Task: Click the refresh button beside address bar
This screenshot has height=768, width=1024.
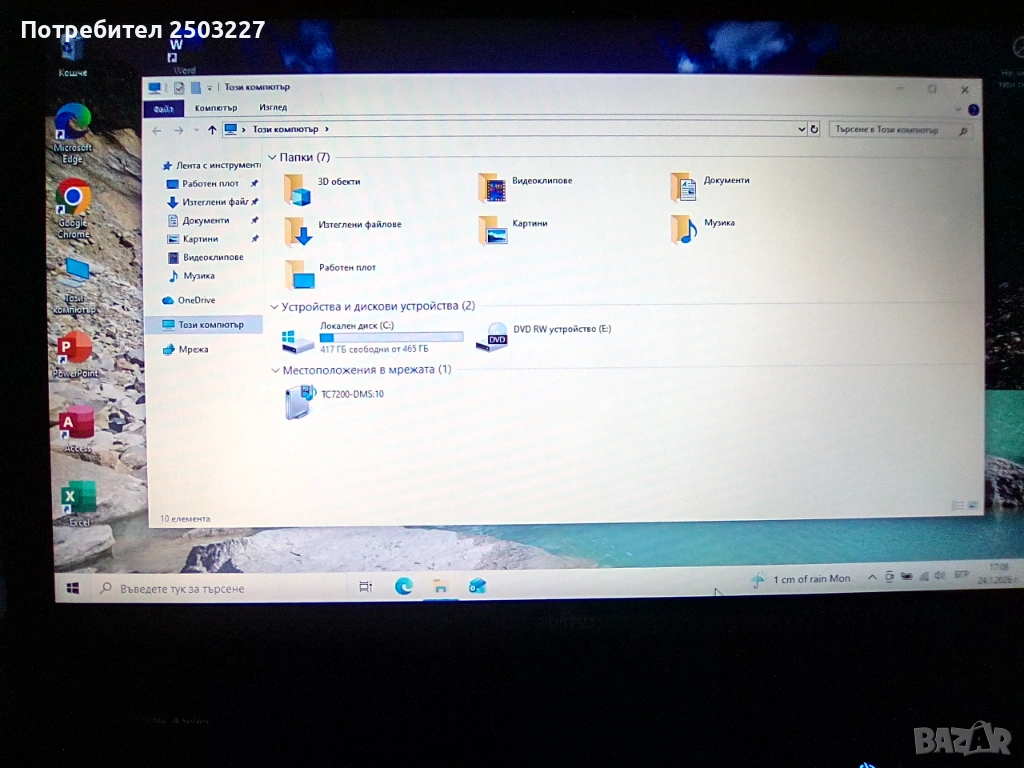Action: pos(814,129)
